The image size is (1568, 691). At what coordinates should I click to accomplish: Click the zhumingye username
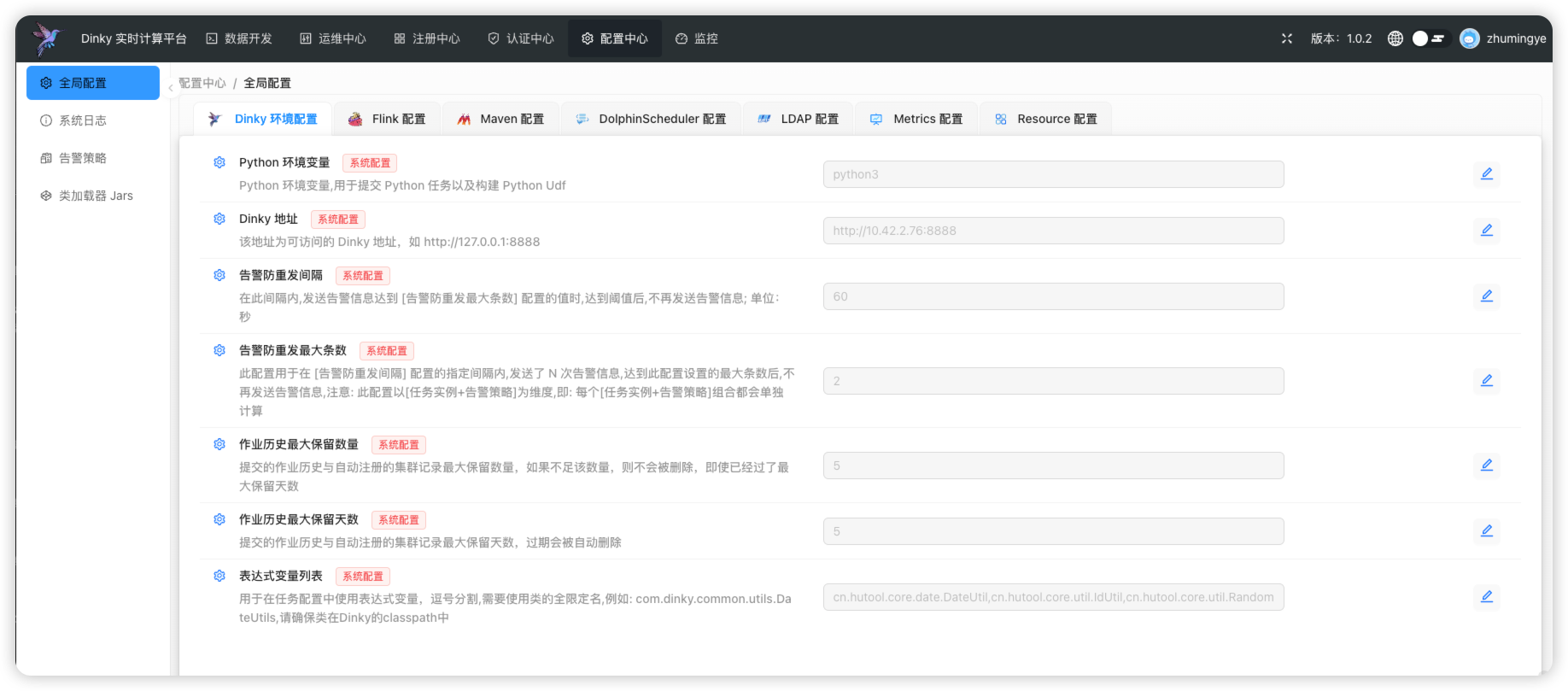coord(1516,38)
